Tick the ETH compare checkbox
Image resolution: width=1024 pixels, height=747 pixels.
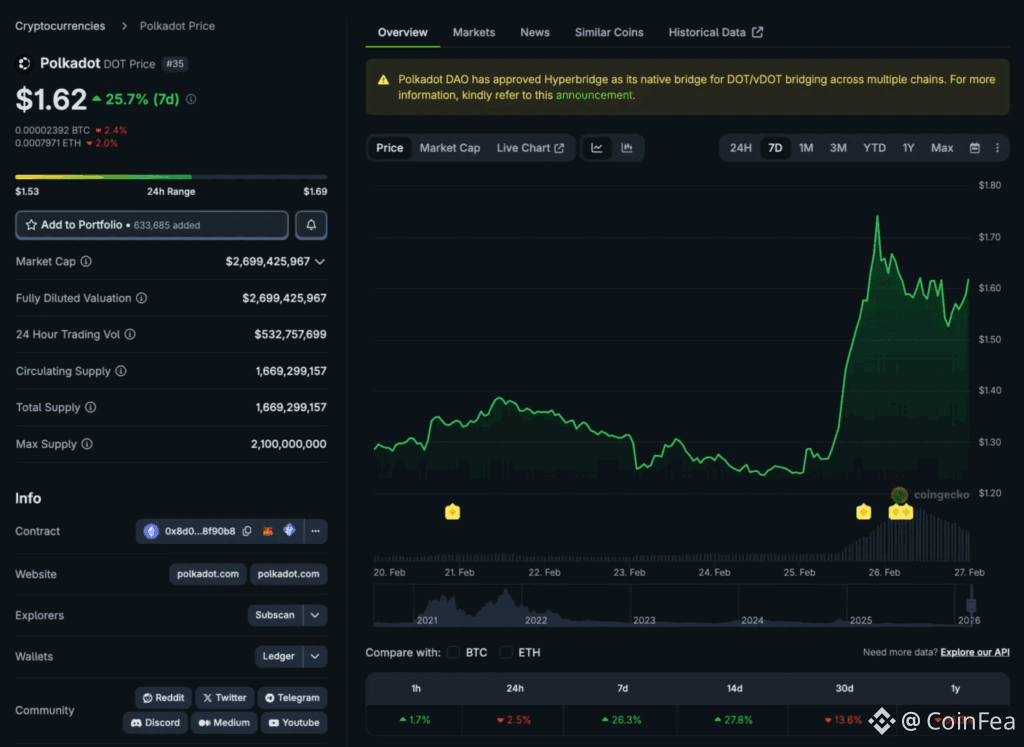tap(505, 652)
